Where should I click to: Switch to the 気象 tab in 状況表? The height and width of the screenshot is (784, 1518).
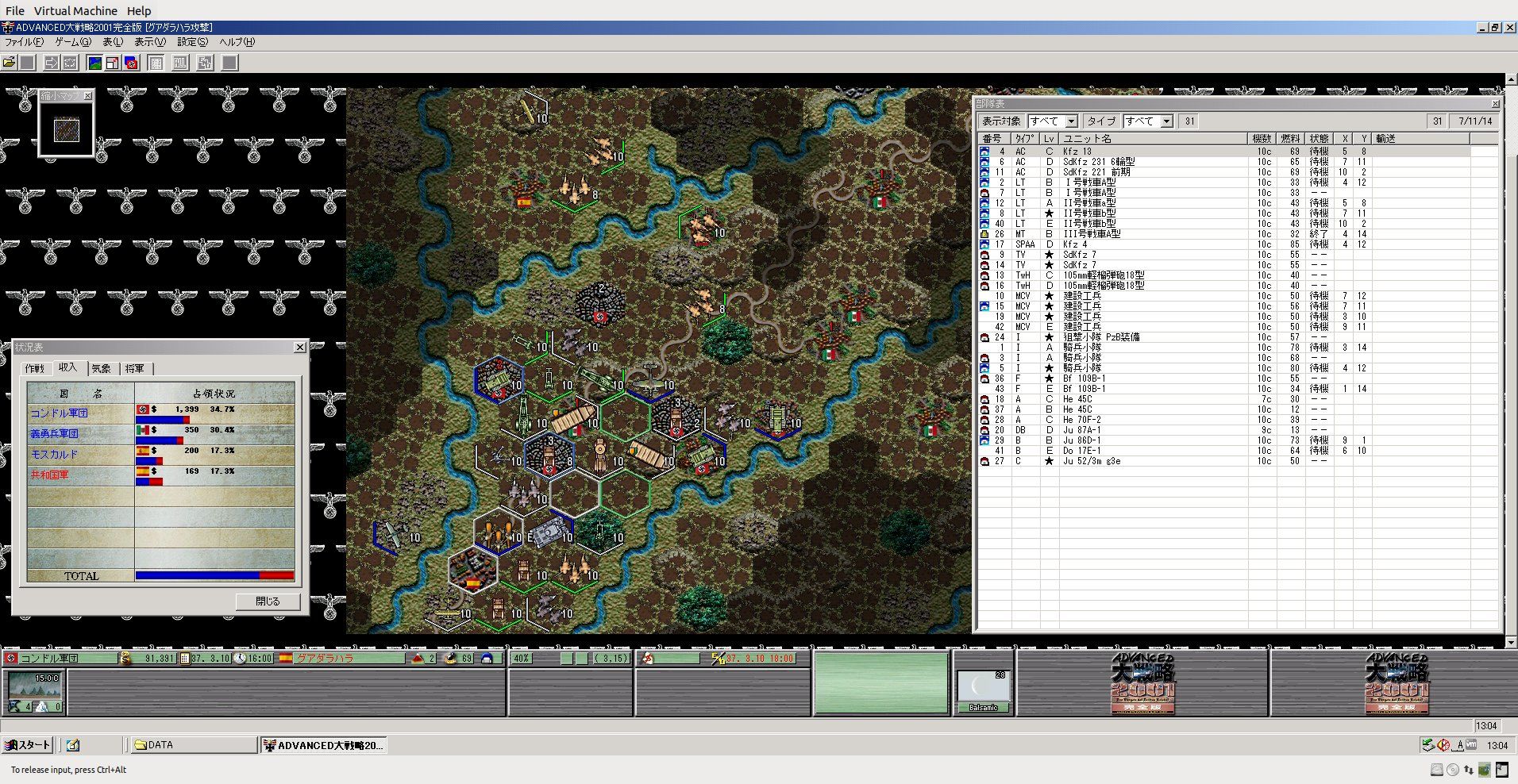pyautogui.click(x=102, y=368)
